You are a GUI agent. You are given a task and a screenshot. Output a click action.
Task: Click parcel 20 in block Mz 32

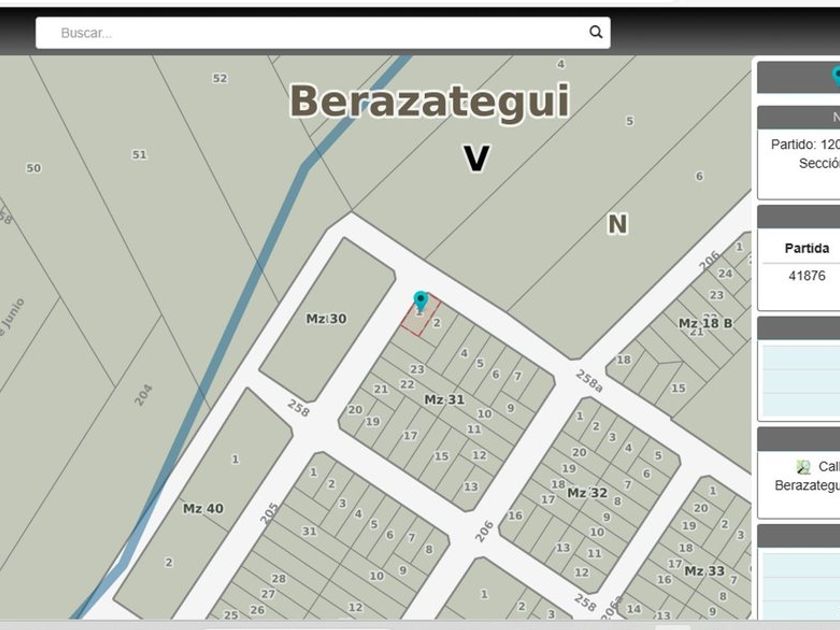tap(579, 452)
